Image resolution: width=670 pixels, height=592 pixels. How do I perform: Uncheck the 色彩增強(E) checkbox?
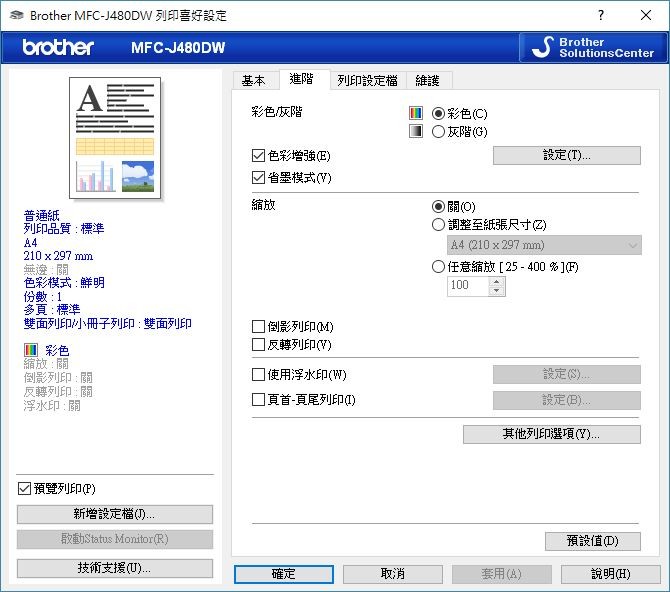[x=258, y=156]
